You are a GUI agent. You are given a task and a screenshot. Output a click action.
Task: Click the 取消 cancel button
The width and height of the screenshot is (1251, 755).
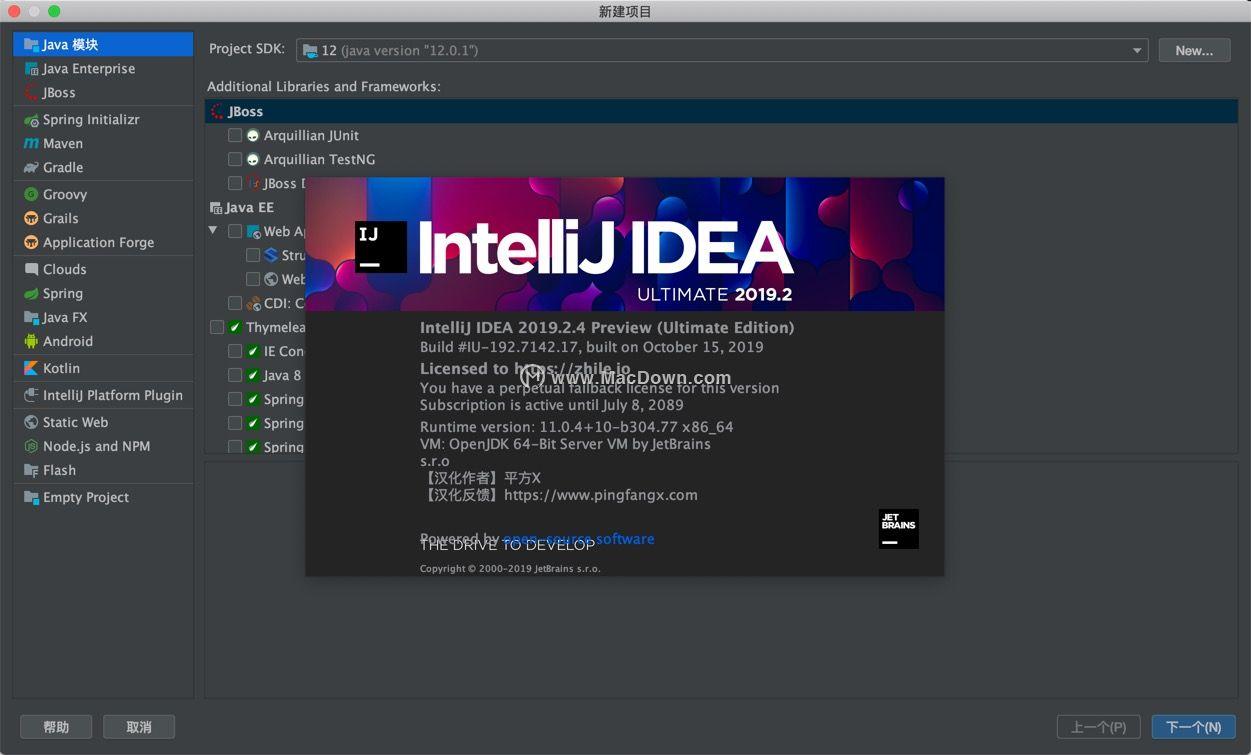(139, 727)
